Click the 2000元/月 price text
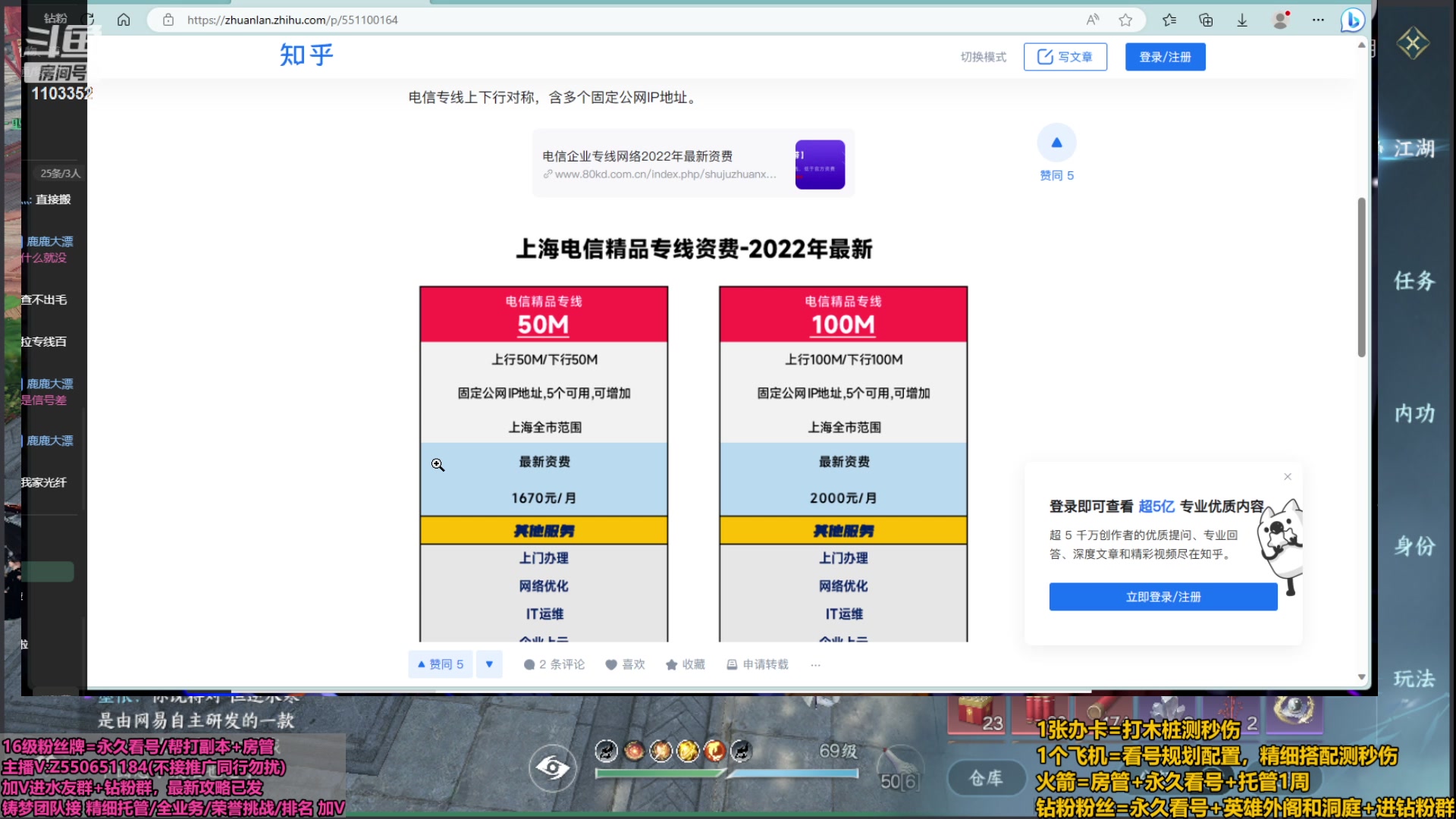Viewport: 1456px width, 819px height. point(843,498)
